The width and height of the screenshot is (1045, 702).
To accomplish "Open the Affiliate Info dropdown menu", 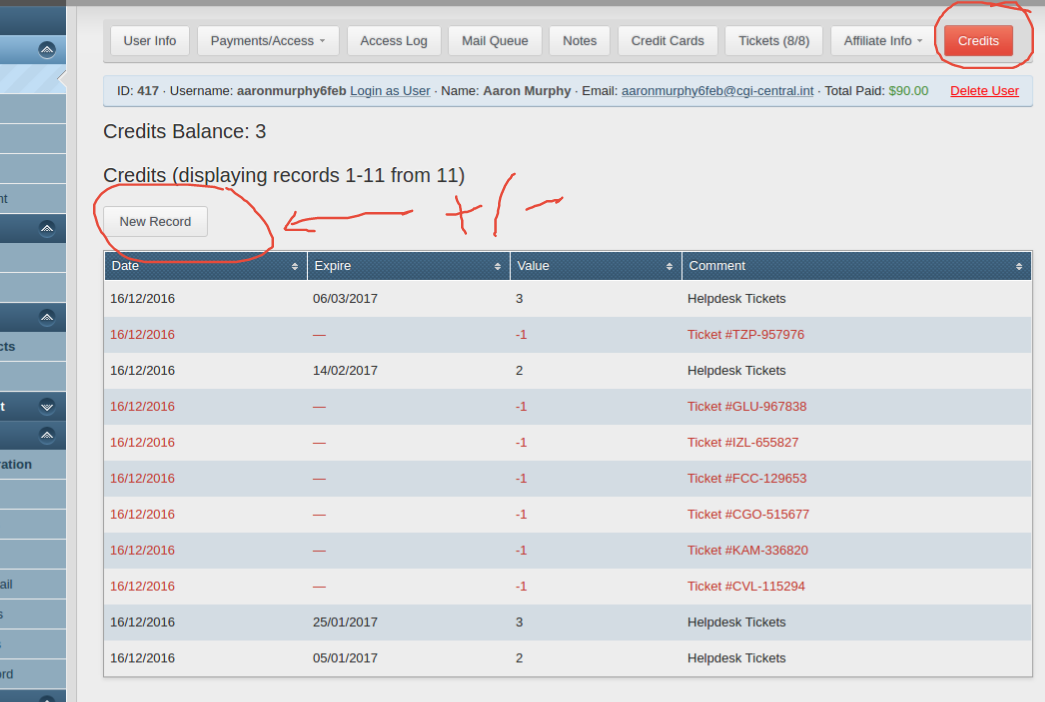I will (884, 40).
